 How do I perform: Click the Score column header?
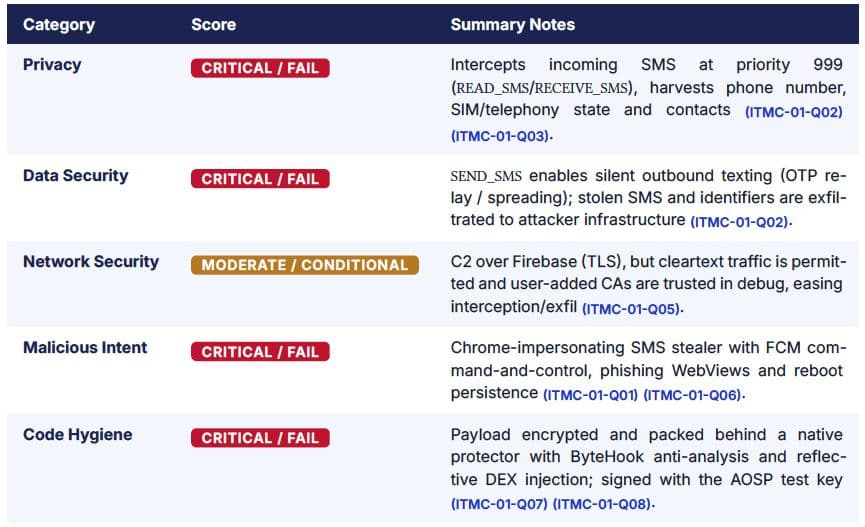point(213,25)
